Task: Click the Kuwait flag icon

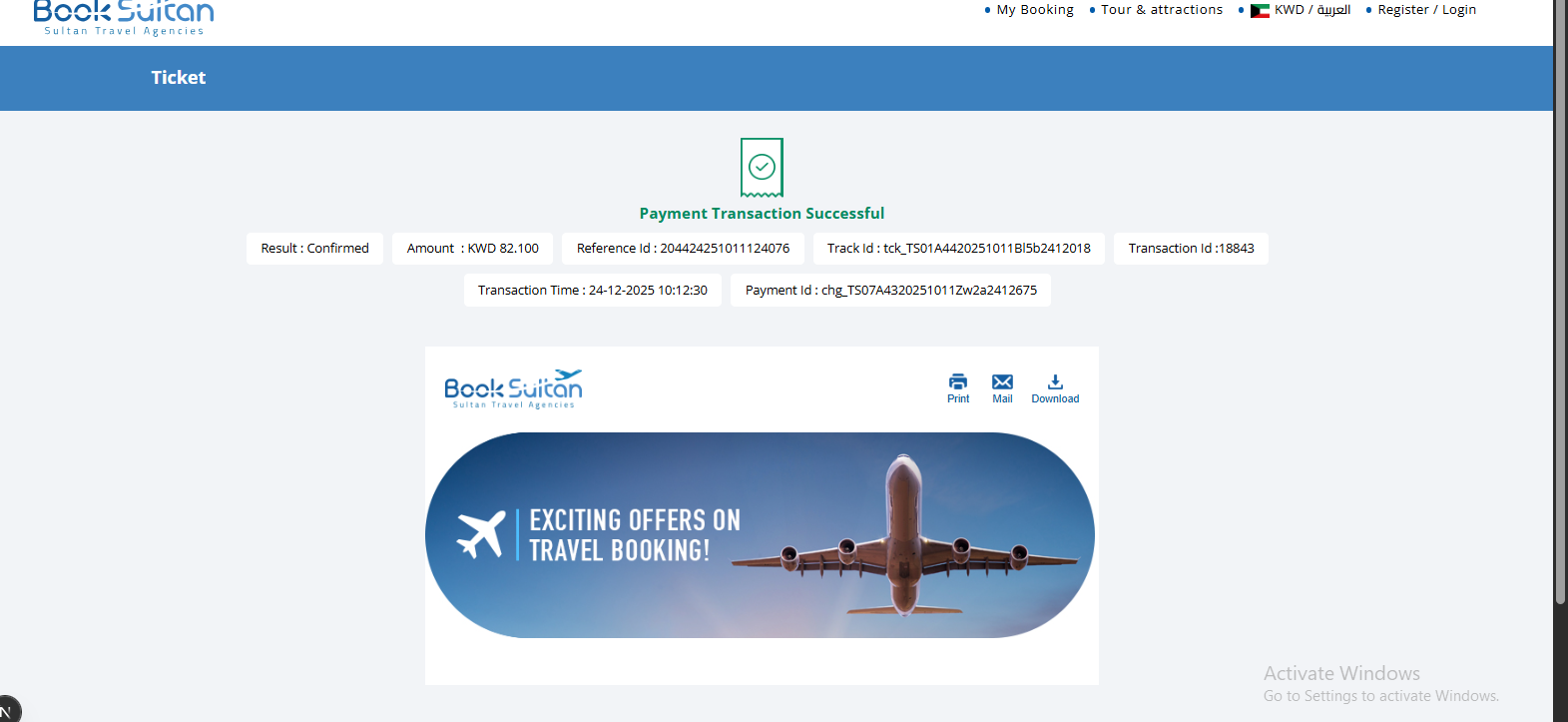Action: pos(1260,10)
